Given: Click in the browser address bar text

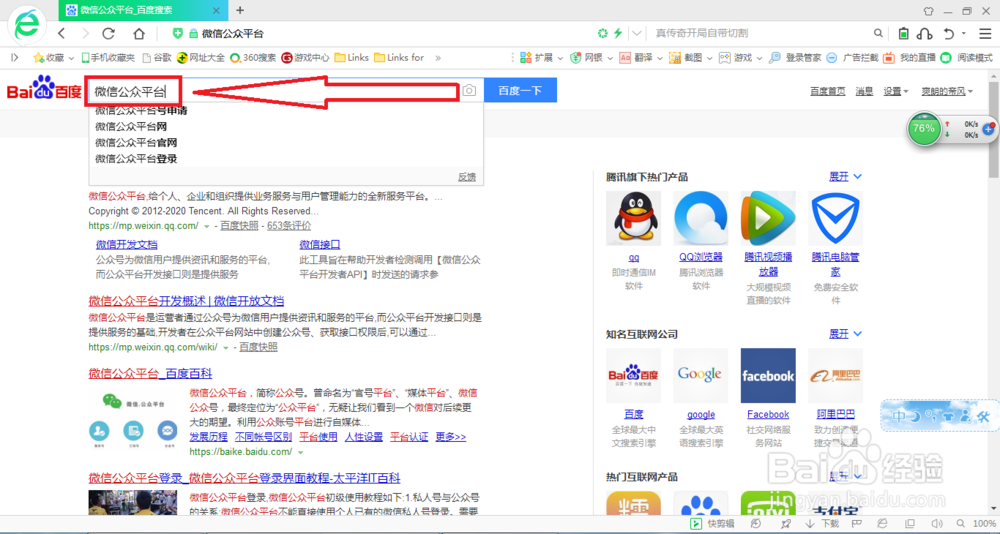Looking at the screenshot, I should pos(232,34).
